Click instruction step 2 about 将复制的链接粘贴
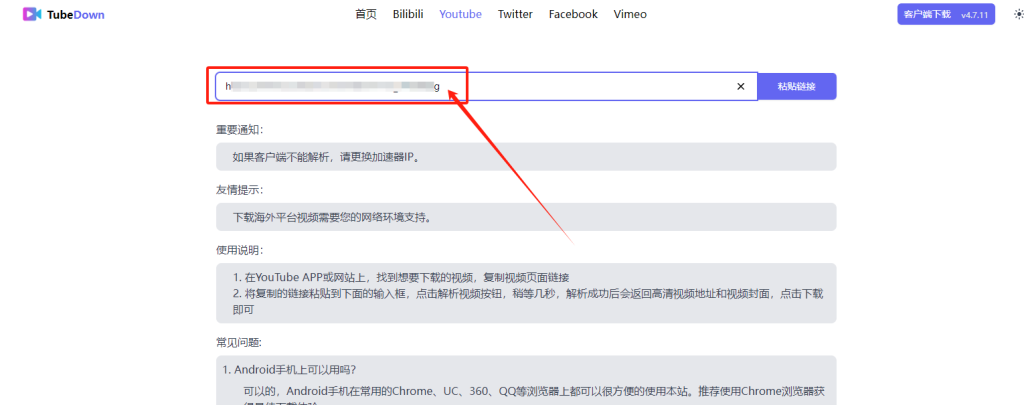Viewport: 1024px width, 405px height. pyautogui.click(x=528, y=302)
